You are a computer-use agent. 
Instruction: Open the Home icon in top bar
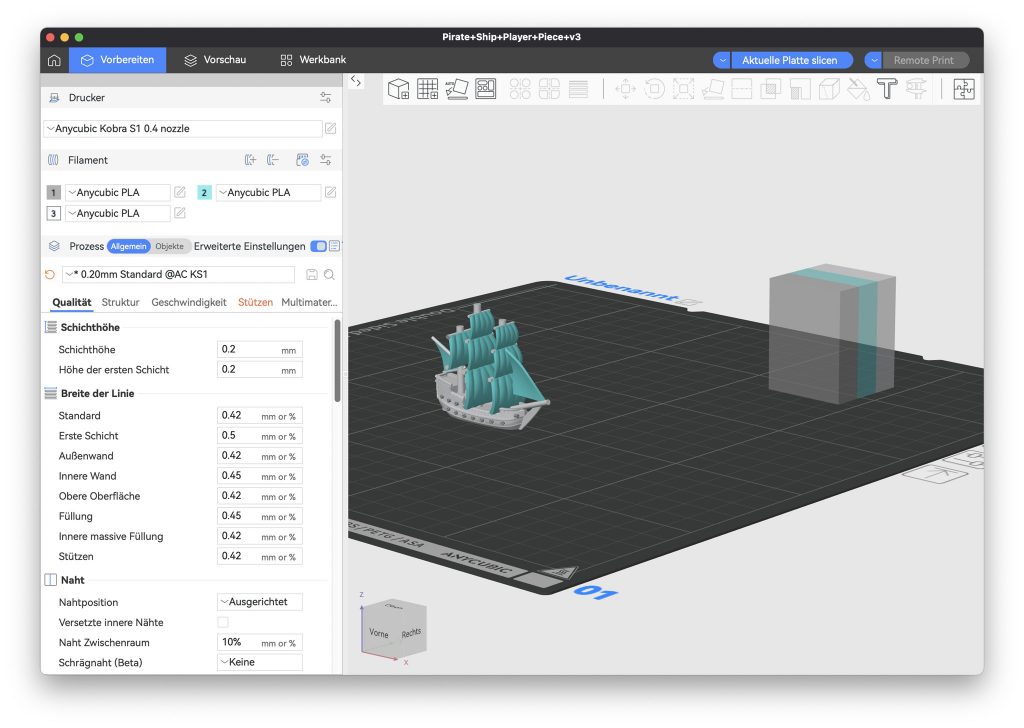(x=54, y=60)
